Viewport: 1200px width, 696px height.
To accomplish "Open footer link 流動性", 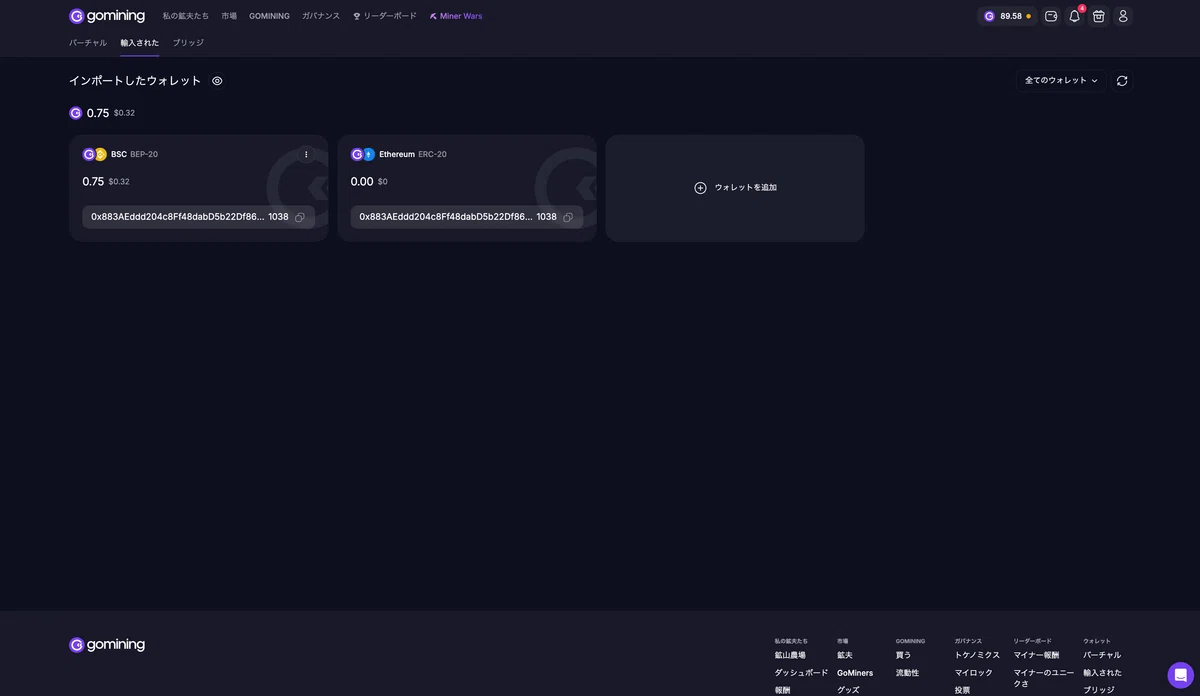I will pyautogui.click(x=908, y=673).
